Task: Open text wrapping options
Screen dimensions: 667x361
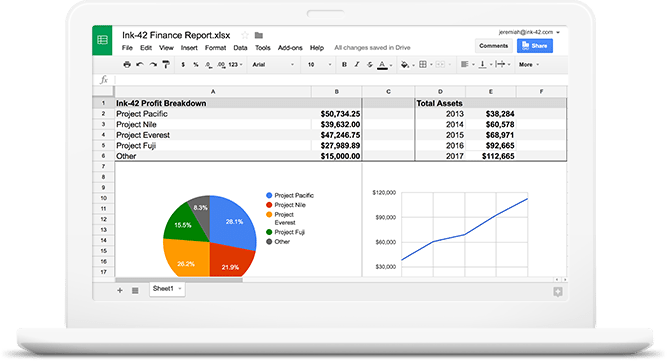Action: click(x=502, y=65)
